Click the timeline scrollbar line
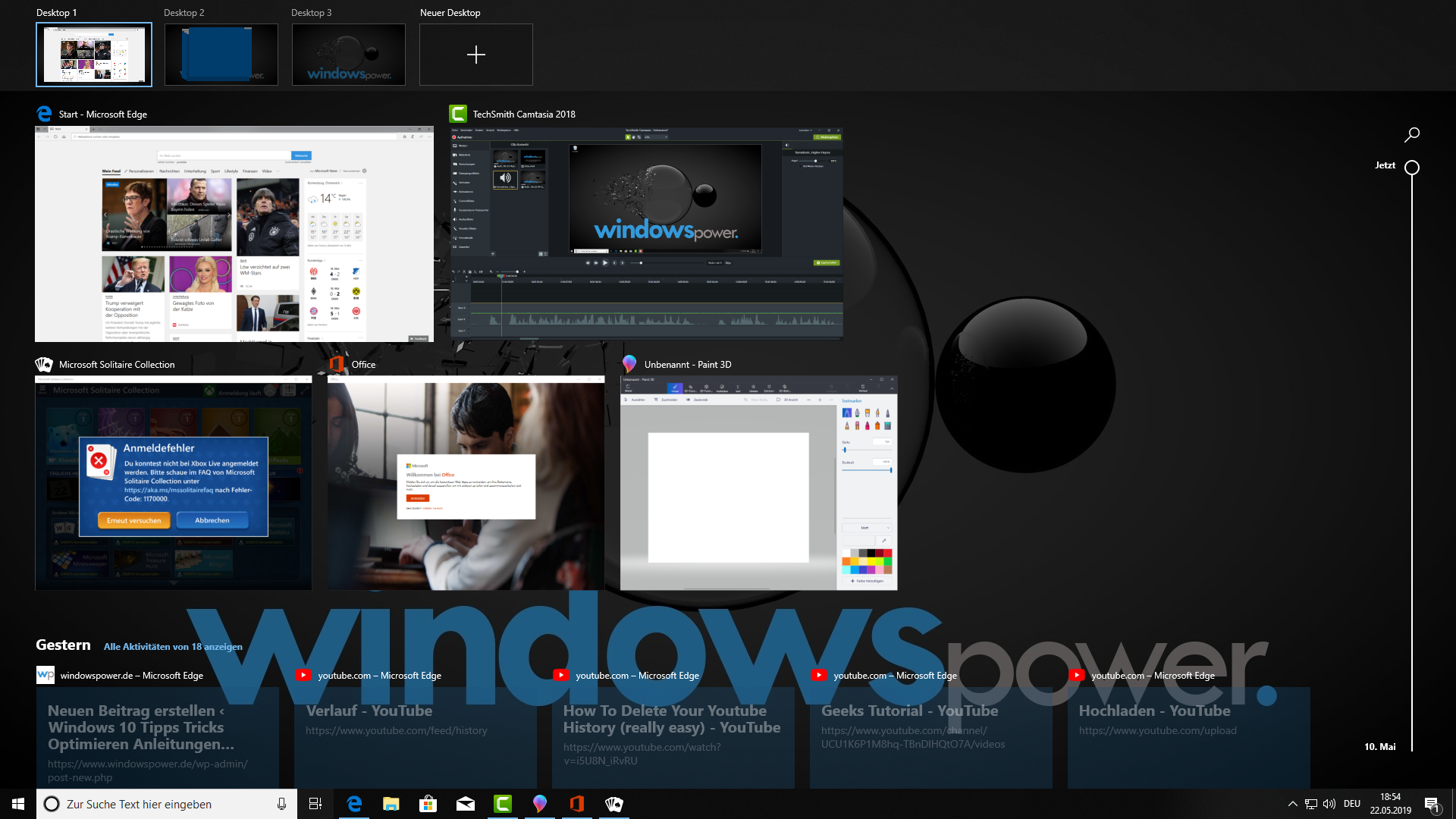1456x819 pixels. pos(1411,463)
